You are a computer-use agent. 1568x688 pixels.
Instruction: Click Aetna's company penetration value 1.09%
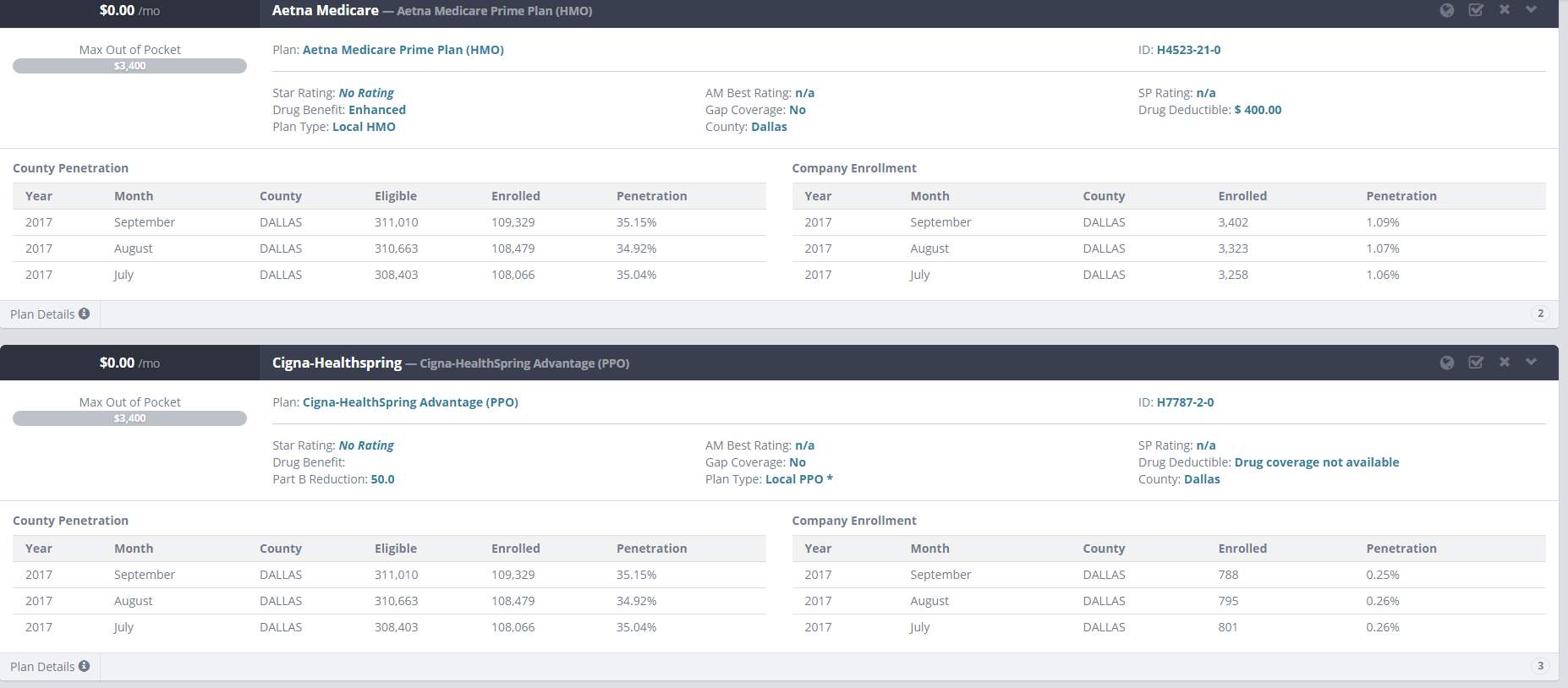point(1383,222)
